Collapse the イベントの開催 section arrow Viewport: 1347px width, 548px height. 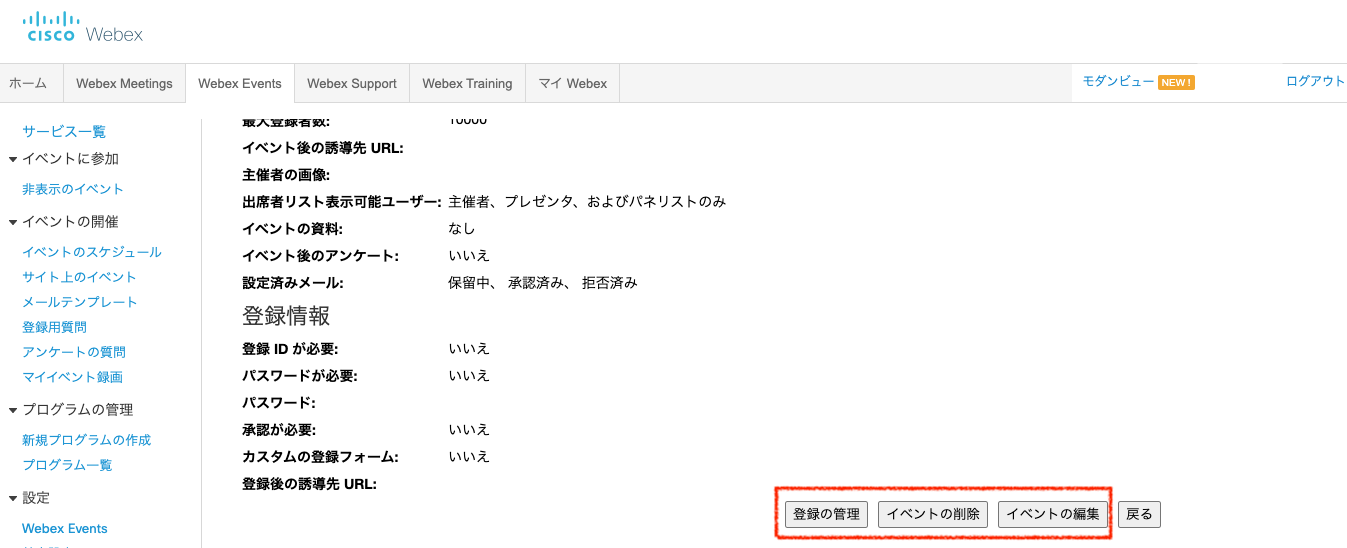point(13,222)
